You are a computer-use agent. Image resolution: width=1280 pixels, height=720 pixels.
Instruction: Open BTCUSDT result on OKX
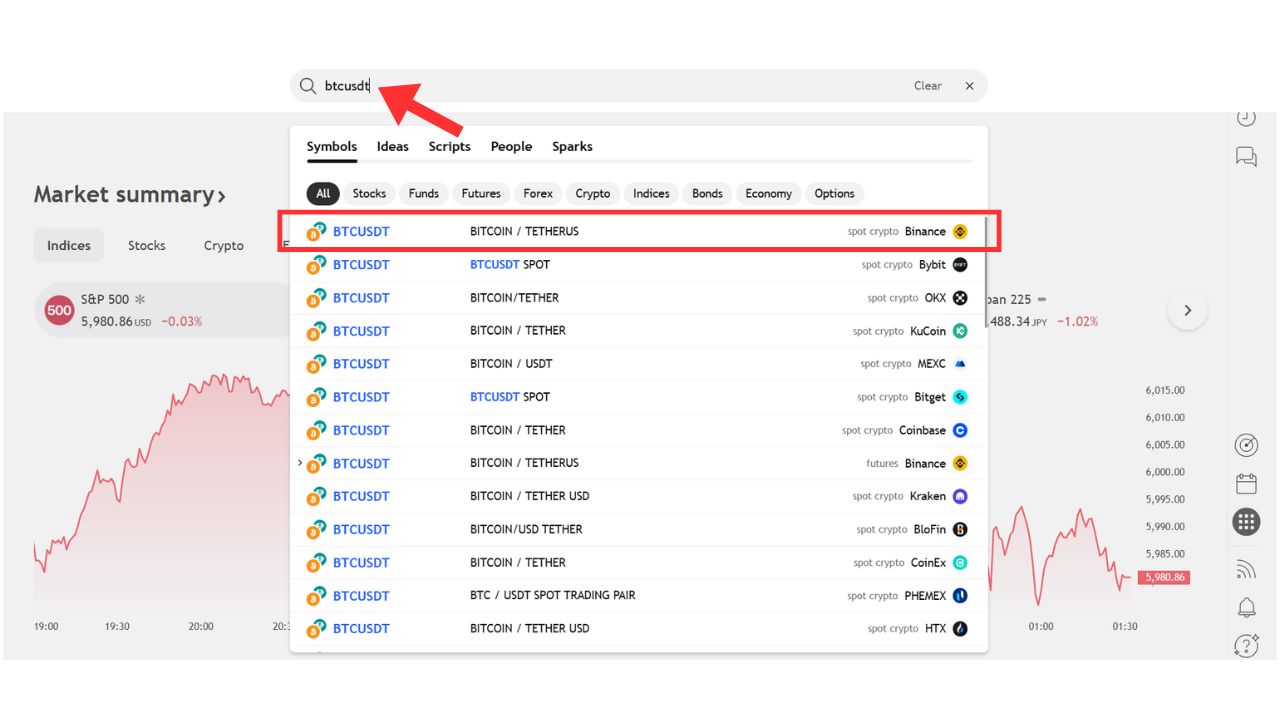tap(637, 297)
